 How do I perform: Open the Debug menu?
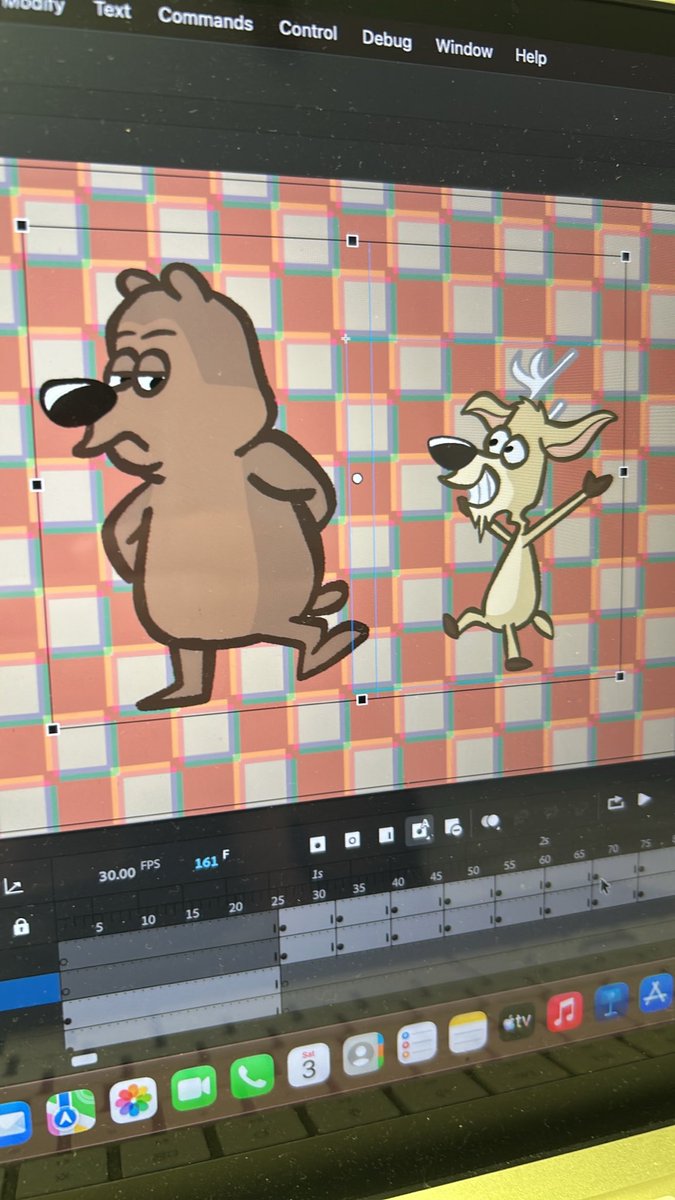[386, 39]
